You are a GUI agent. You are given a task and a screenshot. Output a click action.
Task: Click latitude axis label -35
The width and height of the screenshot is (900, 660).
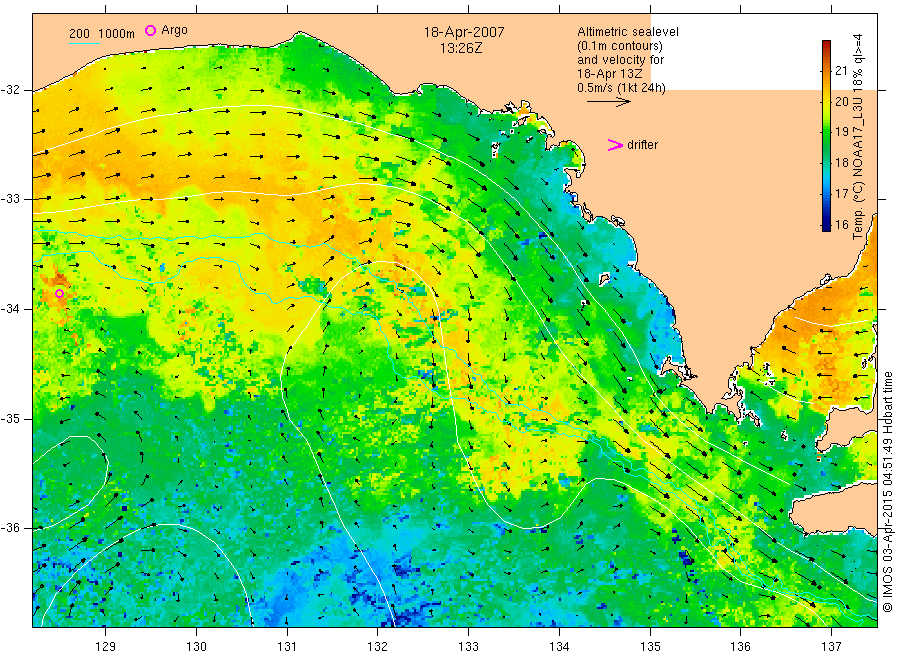[10, 418]
